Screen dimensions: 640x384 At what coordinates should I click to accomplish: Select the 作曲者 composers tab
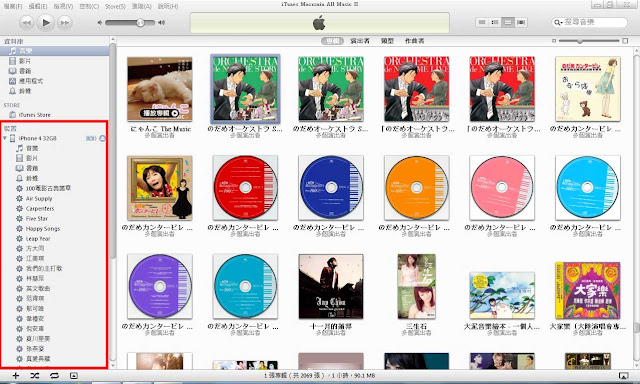click(414, 41)
